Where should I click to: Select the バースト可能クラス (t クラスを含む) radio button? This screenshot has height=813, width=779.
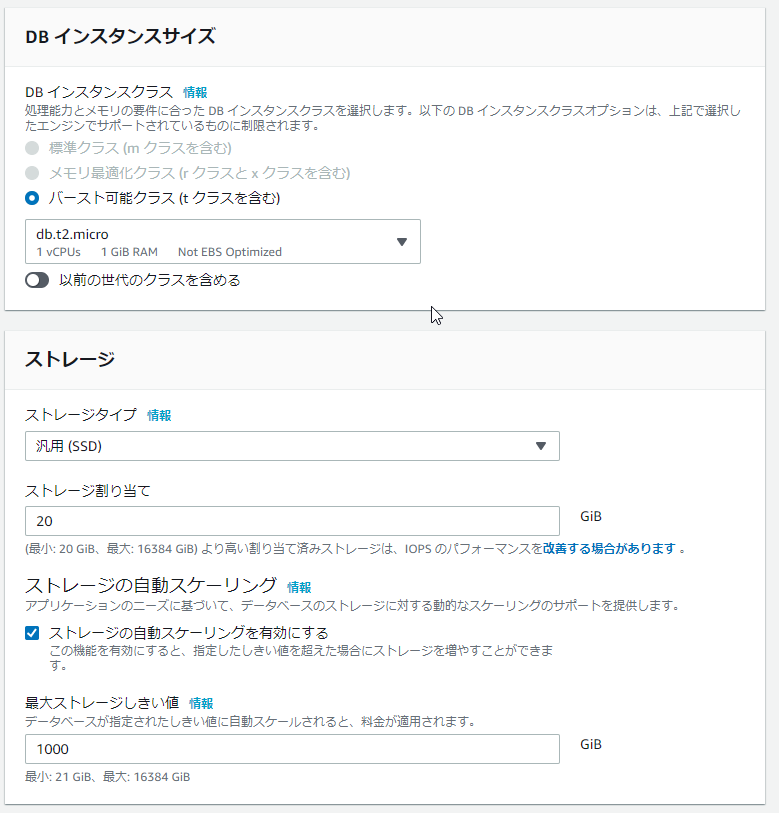pyautogui.click(x=32, y=198)
